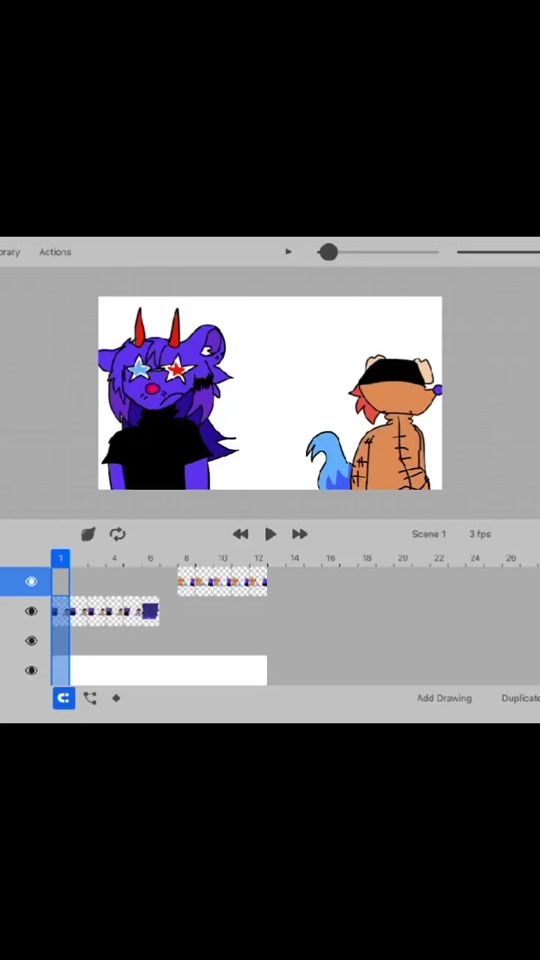Image resolution: width=540 pixels, height=960 pixels.
Task: Click frame 14 on the timeline ruler
Action: (x=294, y=558)
